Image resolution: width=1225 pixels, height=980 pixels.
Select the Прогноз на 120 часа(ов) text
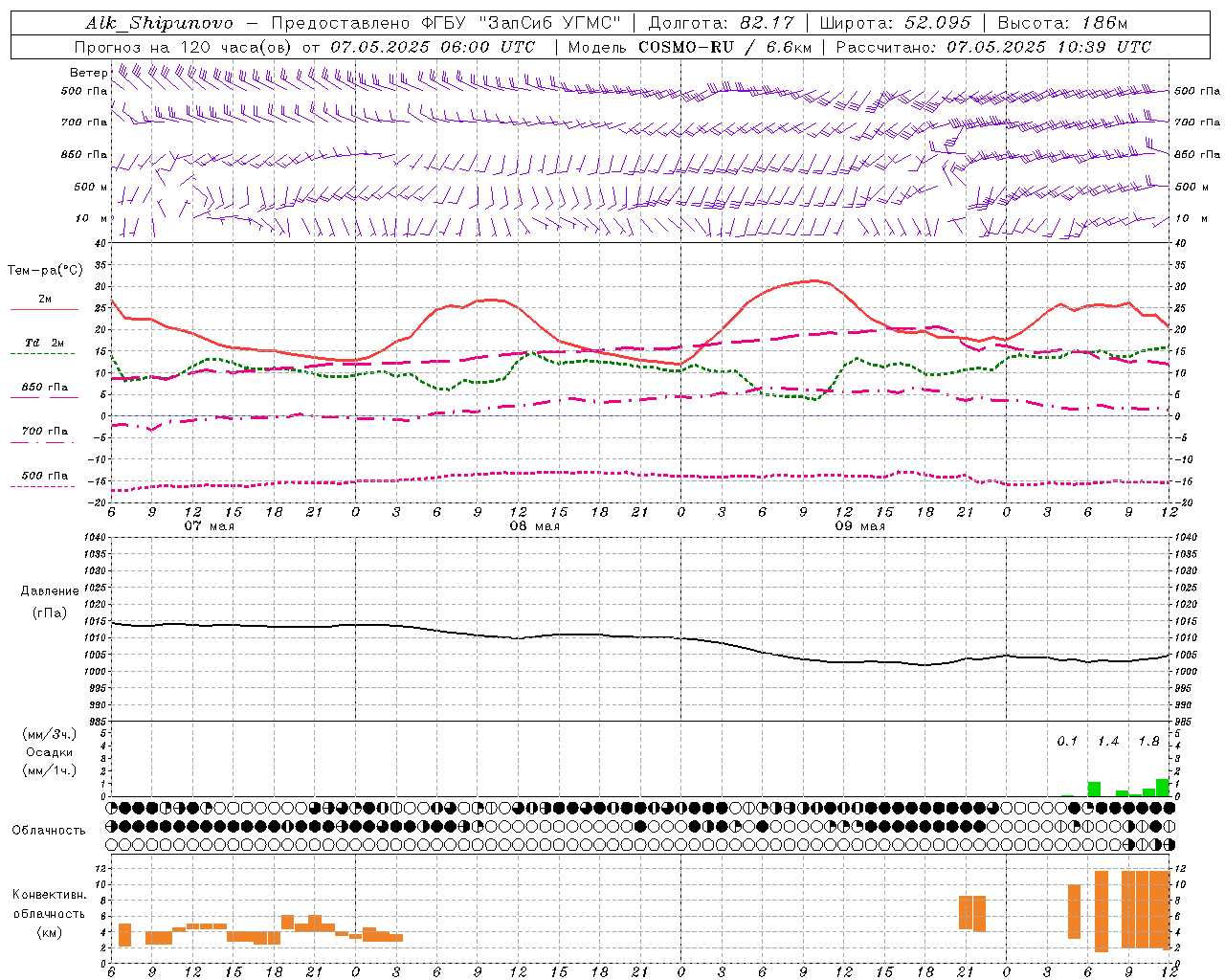[x=184, y=47]
